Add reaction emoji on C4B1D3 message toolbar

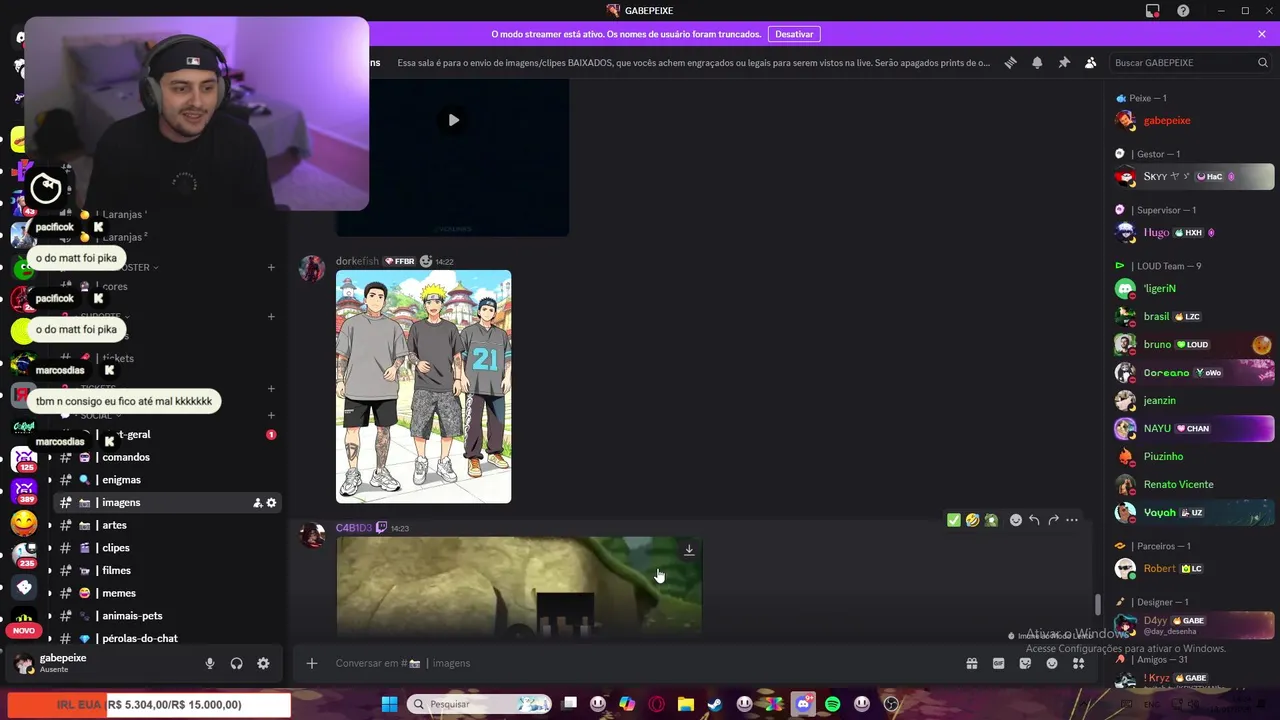(x=1016, y=520)
